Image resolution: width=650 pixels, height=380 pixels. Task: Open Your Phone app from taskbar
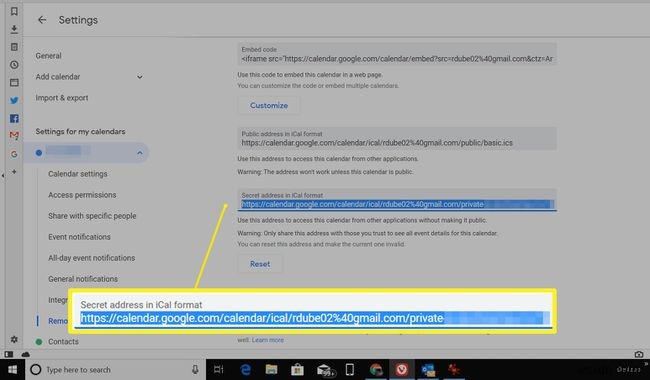click(x=350, y=370)
